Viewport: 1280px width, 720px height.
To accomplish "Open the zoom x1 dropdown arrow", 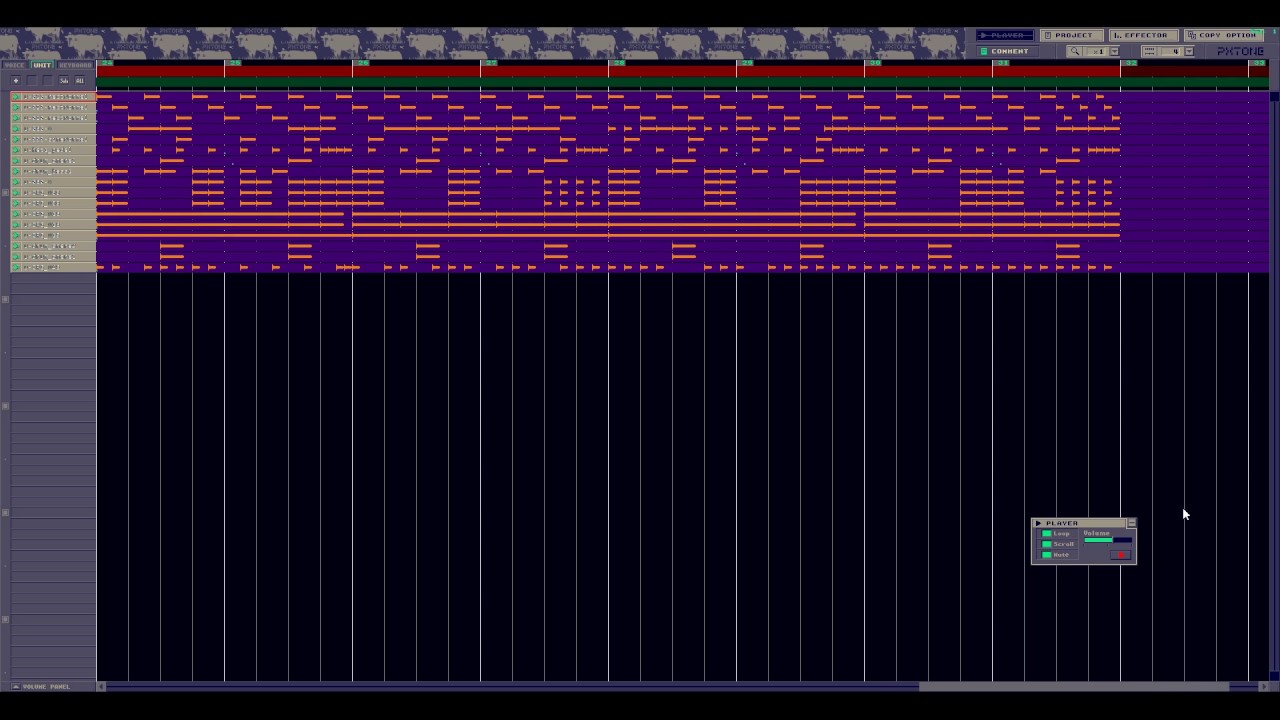I will pos(1114,51).
